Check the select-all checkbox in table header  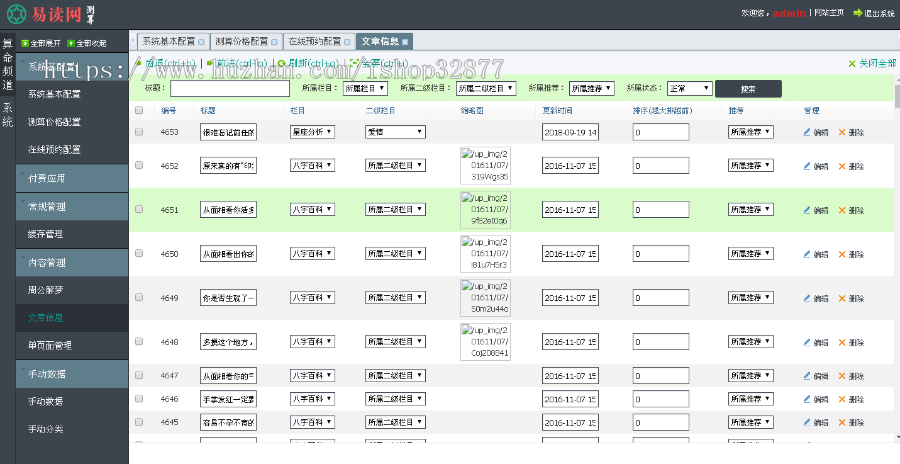pyautogui.click(x=139, y=109)
